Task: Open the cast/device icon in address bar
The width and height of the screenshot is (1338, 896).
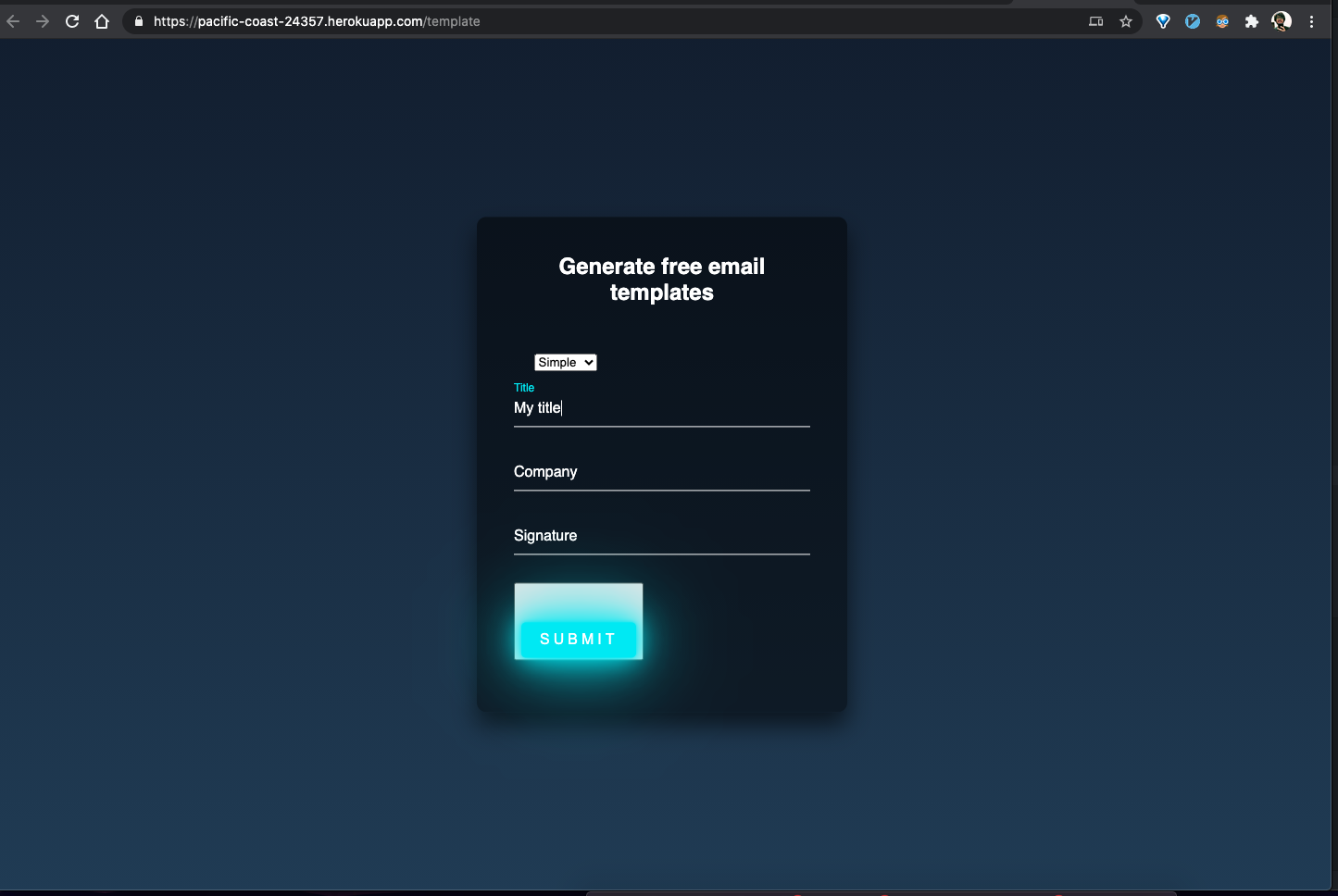Action: 1096,21
